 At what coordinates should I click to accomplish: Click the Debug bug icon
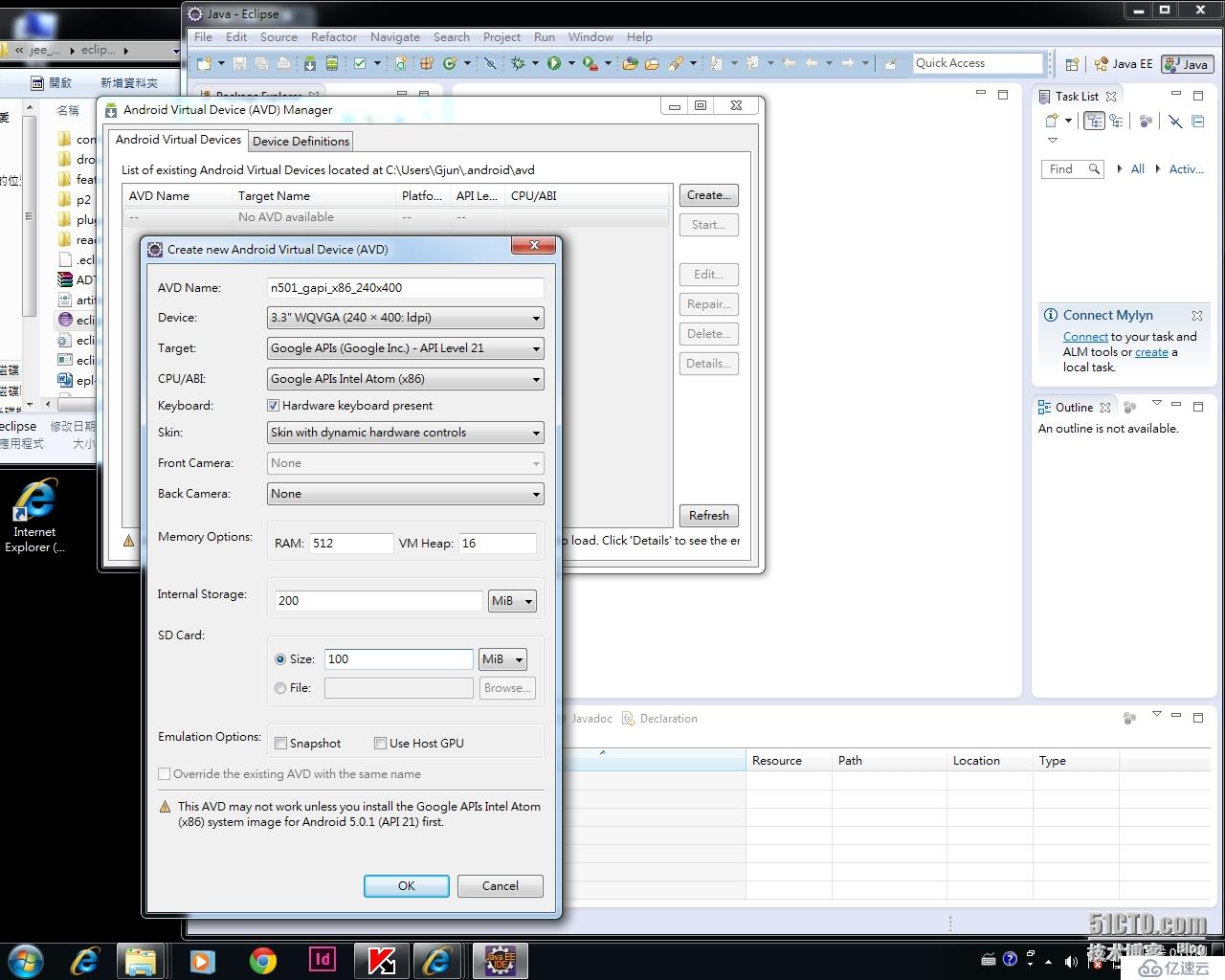pyautogui.click(x=518, y=63)
